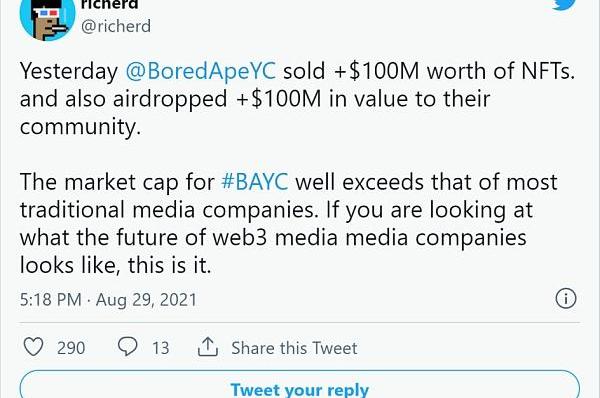Click the word 'community.' in the tweet
The height and width of the screenshot is (398, 600).
pos(80,127)
